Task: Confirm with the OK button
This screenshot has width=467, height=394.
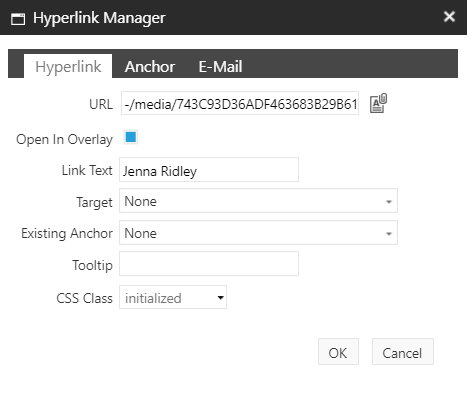Action: click(338, 352)
